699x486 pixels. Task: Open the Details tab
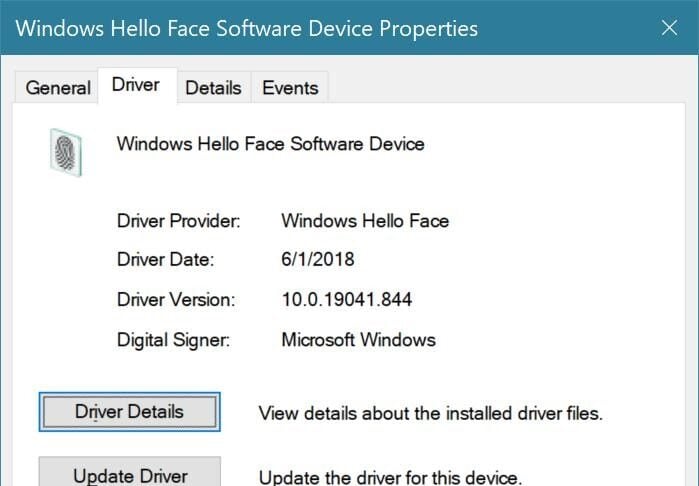coord(214,88)
